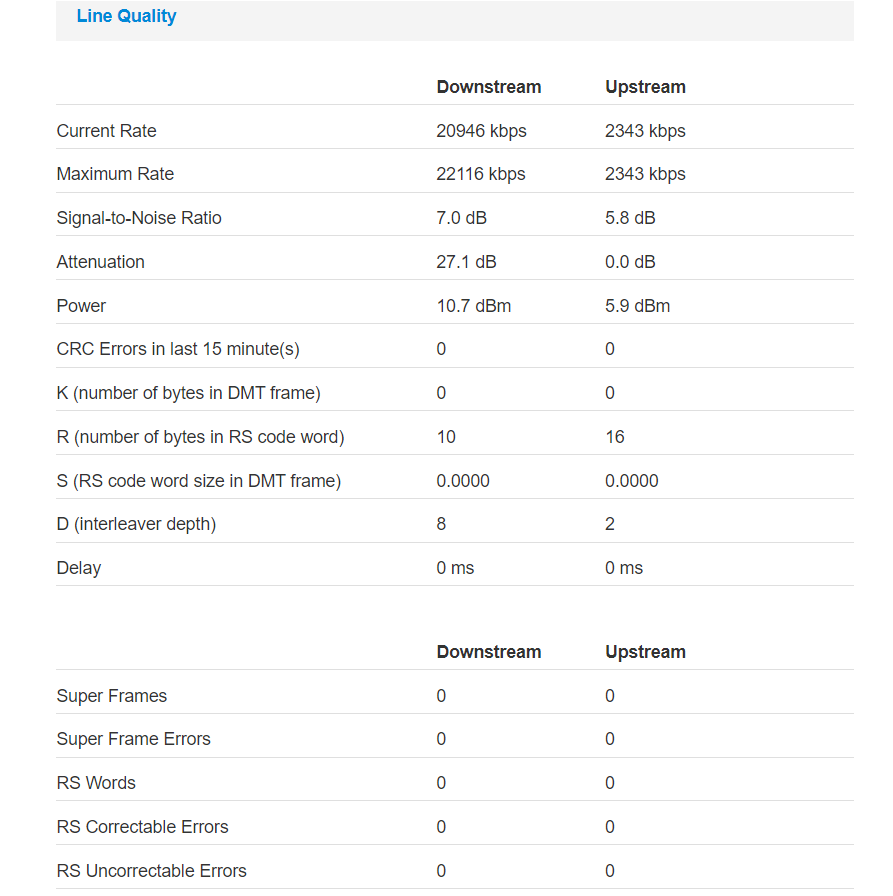Click the R number of bytes label
The height and width of the screenshot is (896, 893).
pyautogui.click(x=201, y=437)
